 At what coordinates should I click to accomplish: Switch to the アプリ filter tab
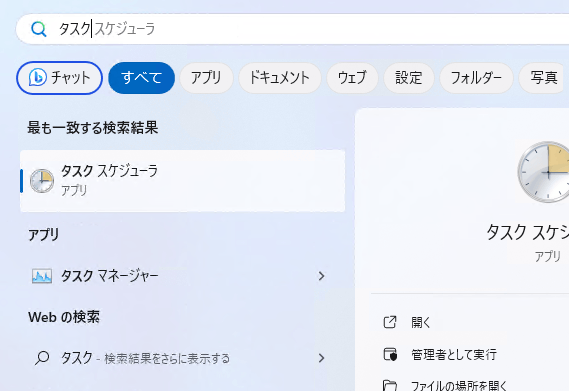206,78
